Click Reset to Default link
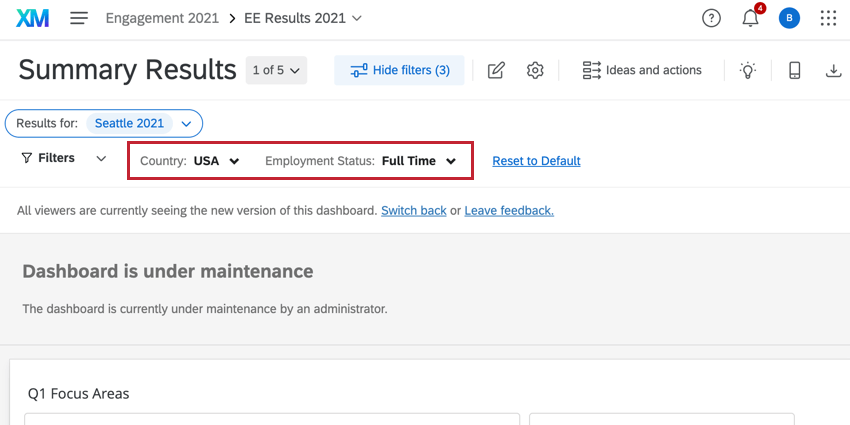The width and height of the screenshot is (850, 425). pos(536,161)
